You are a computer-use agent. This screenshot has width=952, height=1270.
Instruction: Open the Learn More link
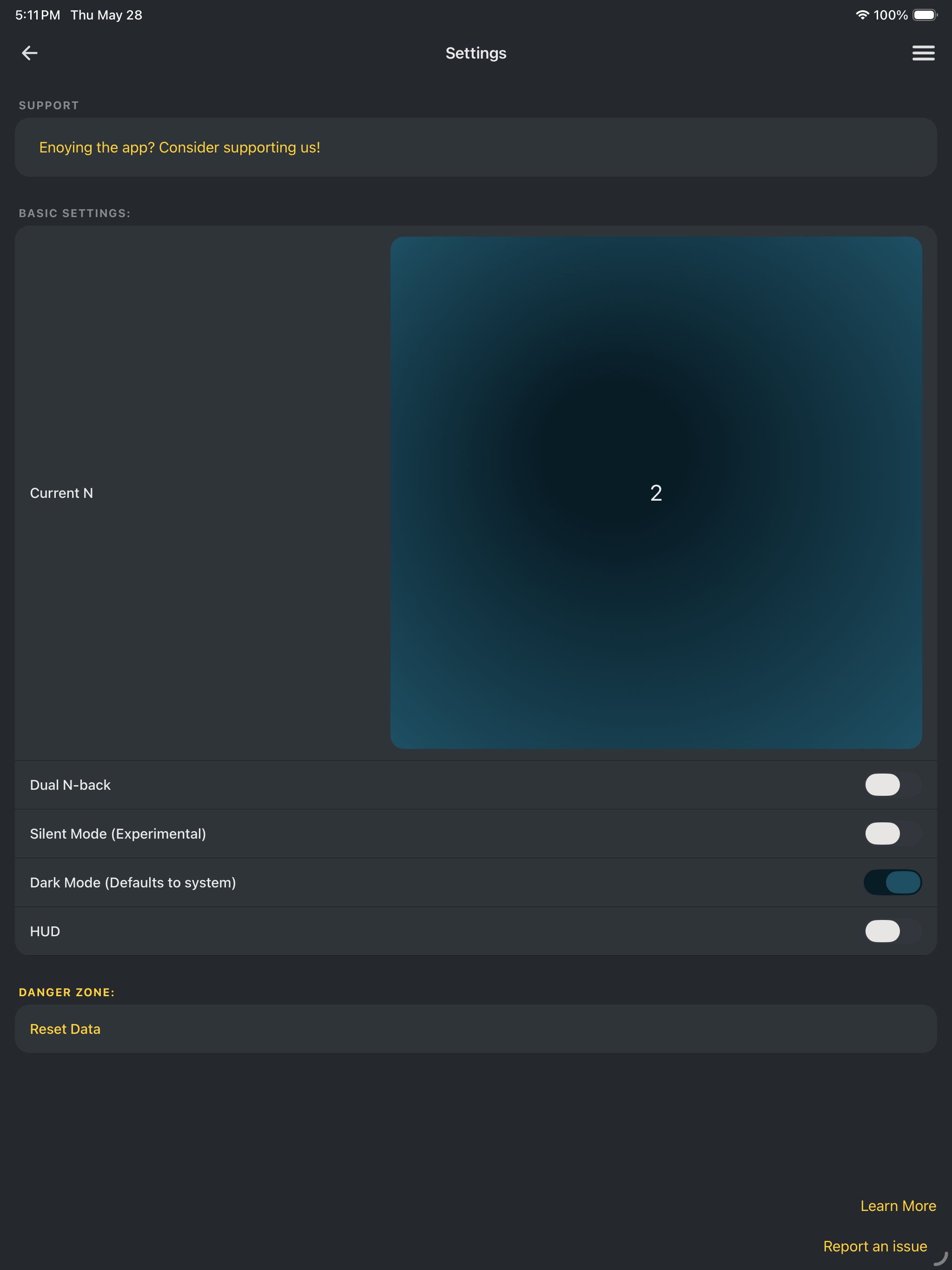[898, 1206]
